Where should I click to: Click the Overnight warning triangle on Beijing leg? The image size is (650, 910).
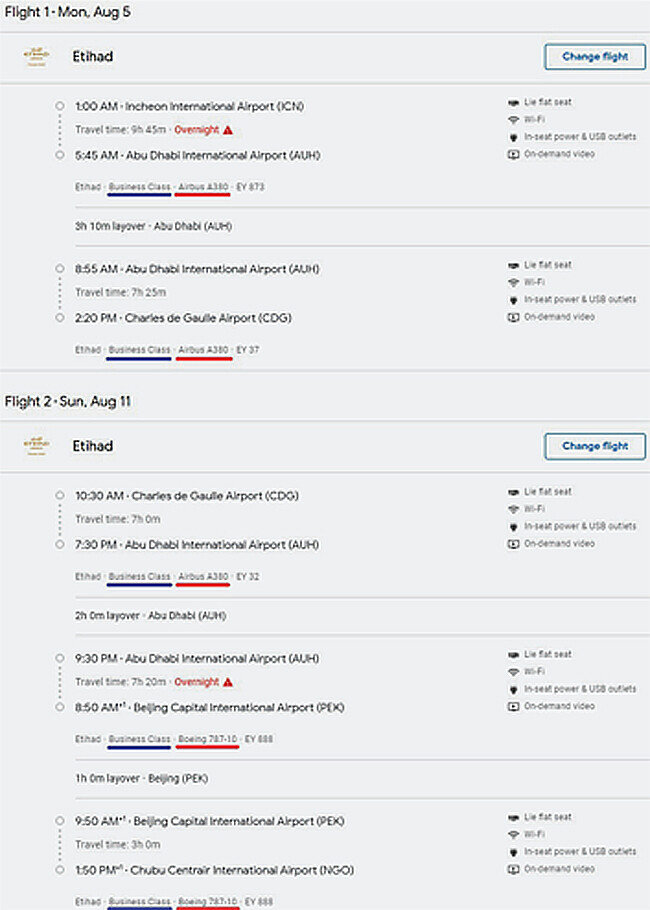point(228,682)
